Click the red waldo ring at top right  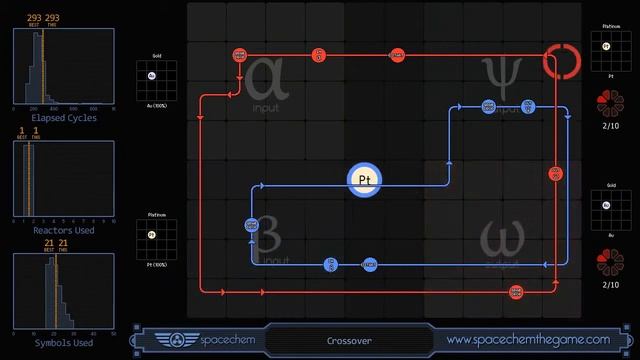pyautogui.click(x=562, y=61)
